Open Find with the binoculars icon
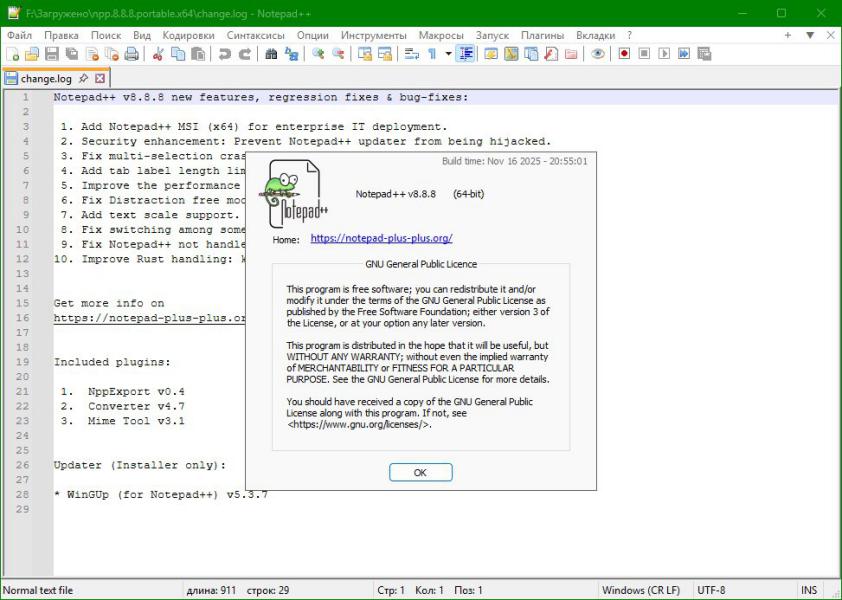 [271, 54]
